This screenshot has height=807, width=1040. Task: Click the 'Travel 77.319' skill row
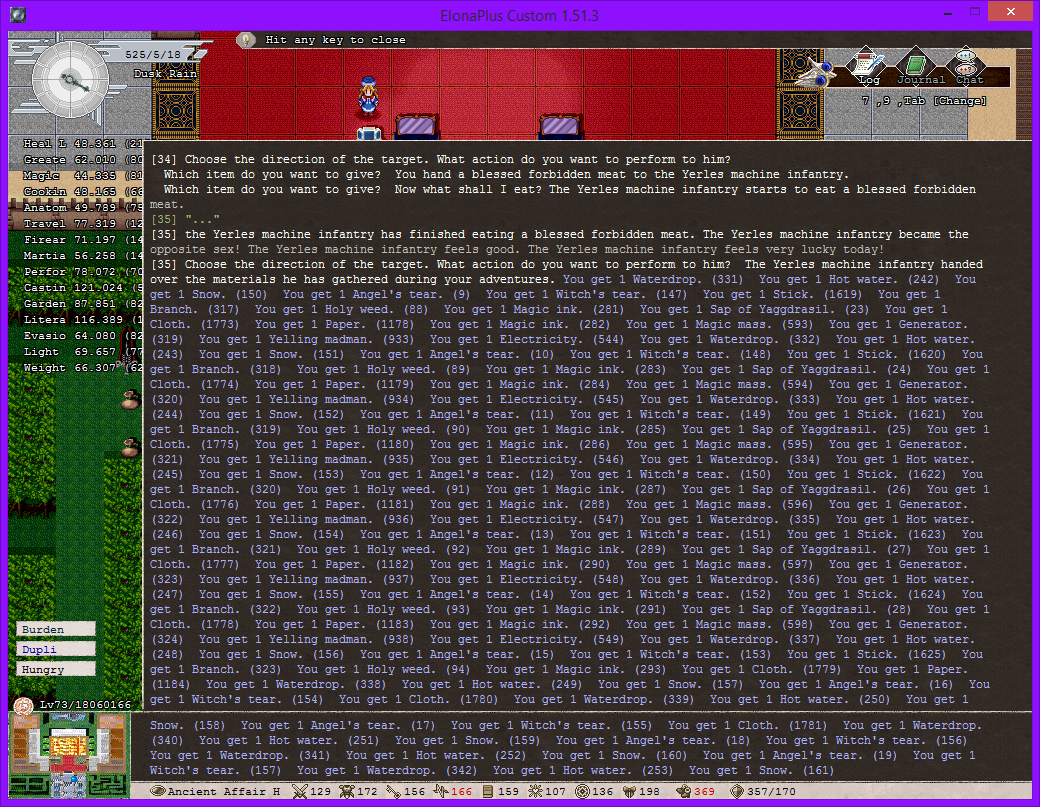pos(82,223)
